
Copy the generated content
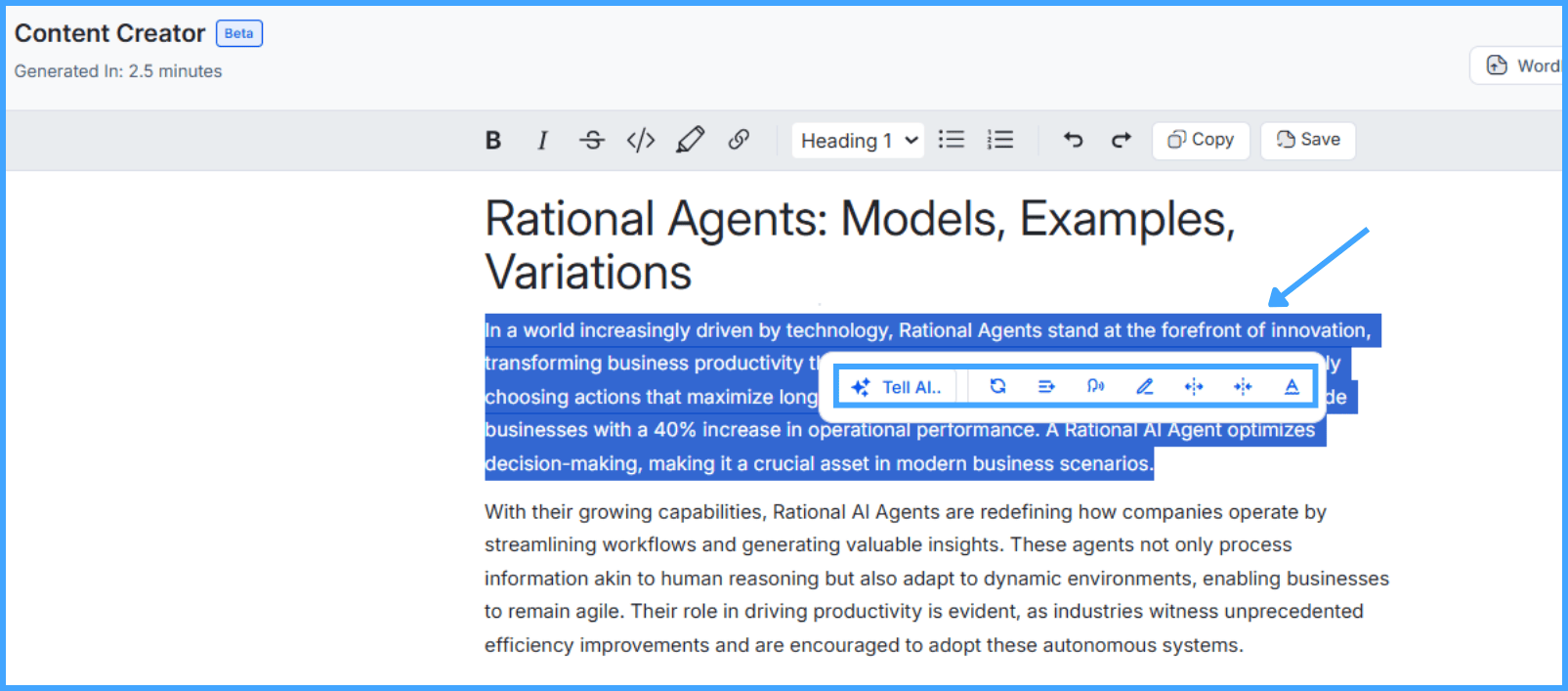click(x=1201, y=140)
